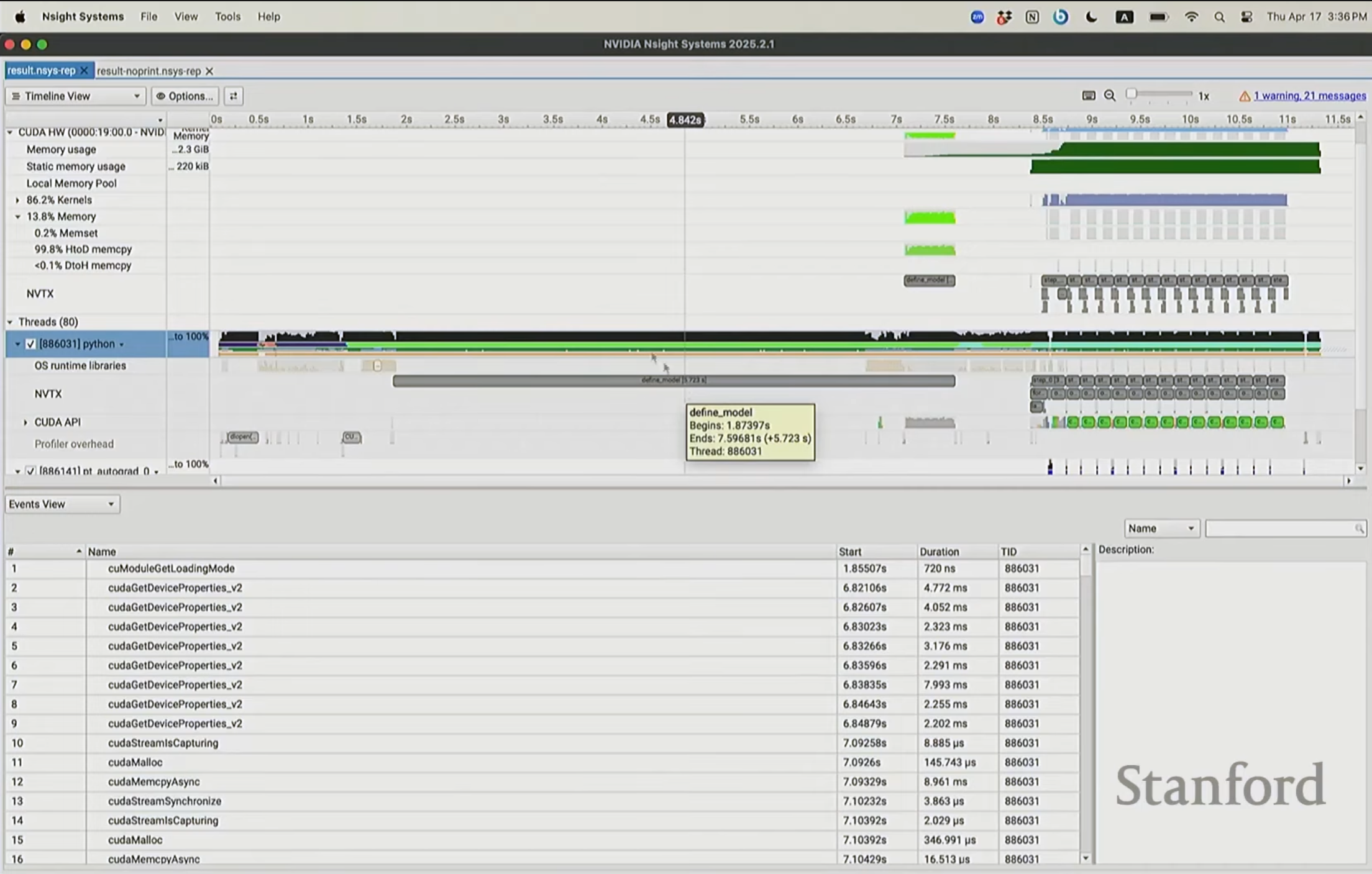
Task: Toggle the pt_autograd_0 thread checkbox
Action: tap(30, 471)
